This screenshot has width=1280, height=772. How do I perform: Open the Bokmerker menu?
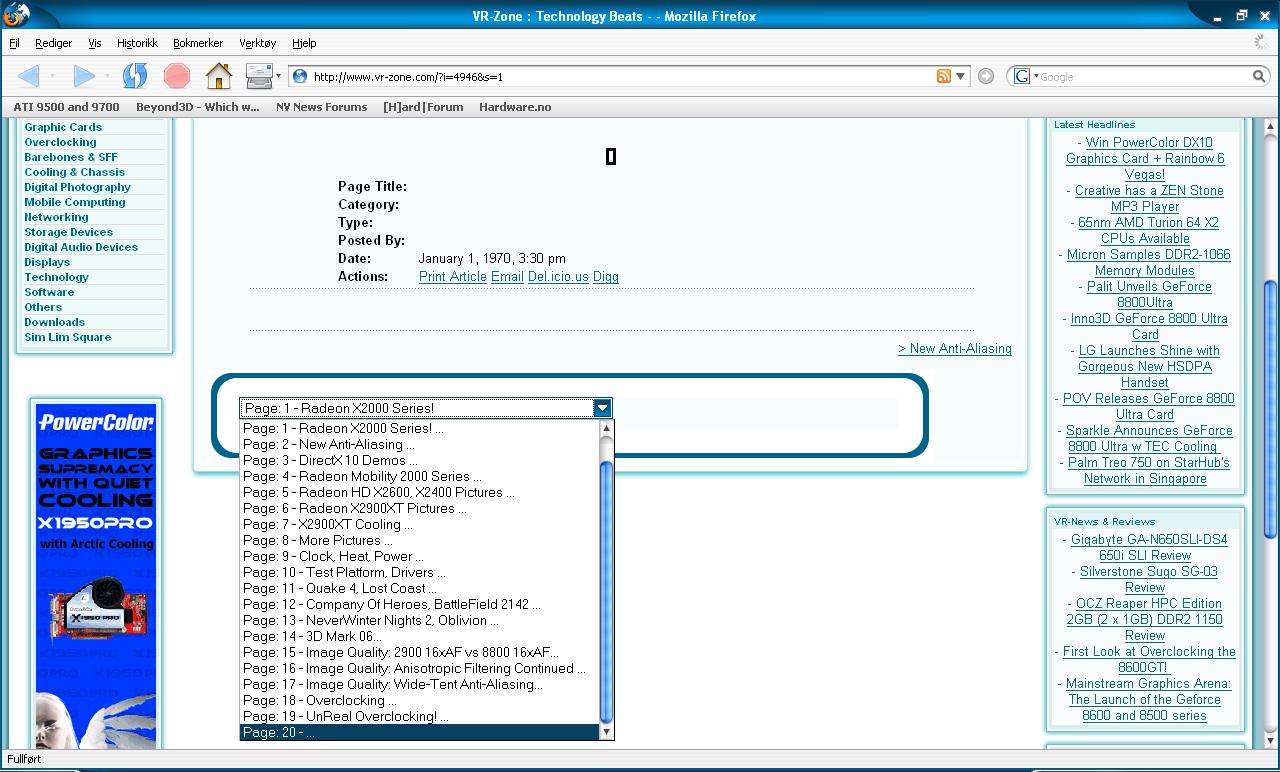pos(198,43)
